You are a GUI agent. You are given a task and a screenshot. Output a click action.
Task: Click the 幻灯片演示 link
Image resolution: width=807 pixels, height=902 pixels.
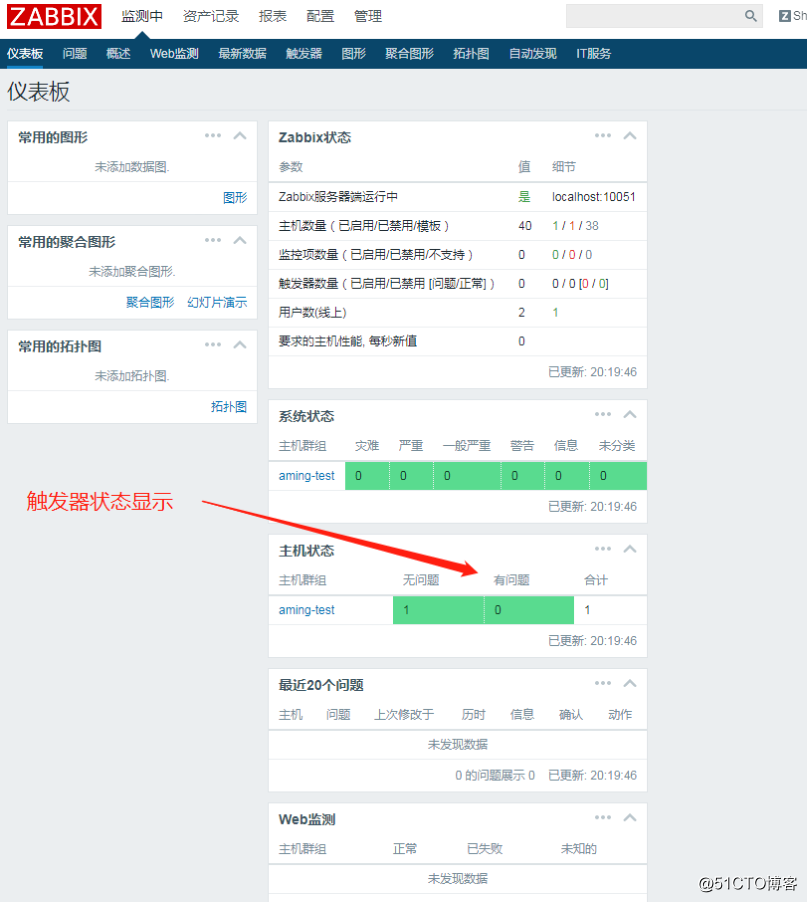pos(217,303)
